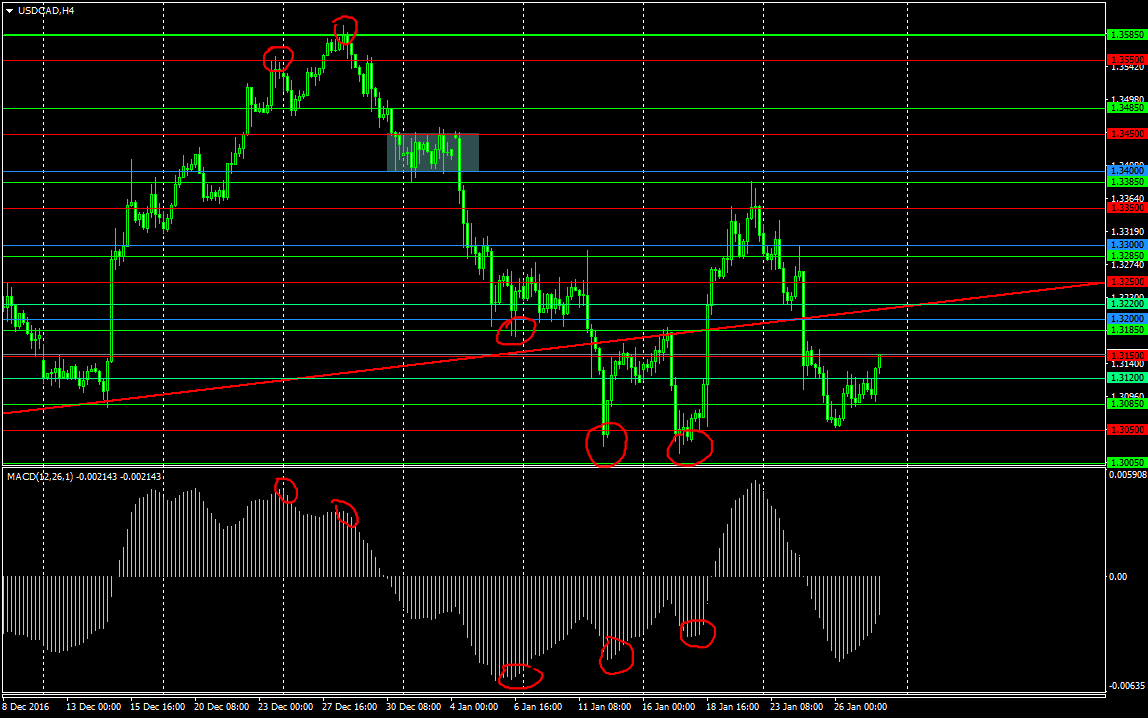Click the red 1.35500 price label
Image resolution: width=1148 pixels, height=718 pixels.
(1127, 60)
